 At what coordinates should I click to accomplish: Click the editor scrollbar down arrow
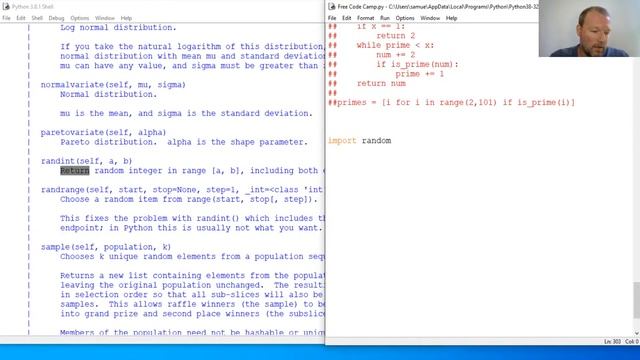[x=636, y=333]
